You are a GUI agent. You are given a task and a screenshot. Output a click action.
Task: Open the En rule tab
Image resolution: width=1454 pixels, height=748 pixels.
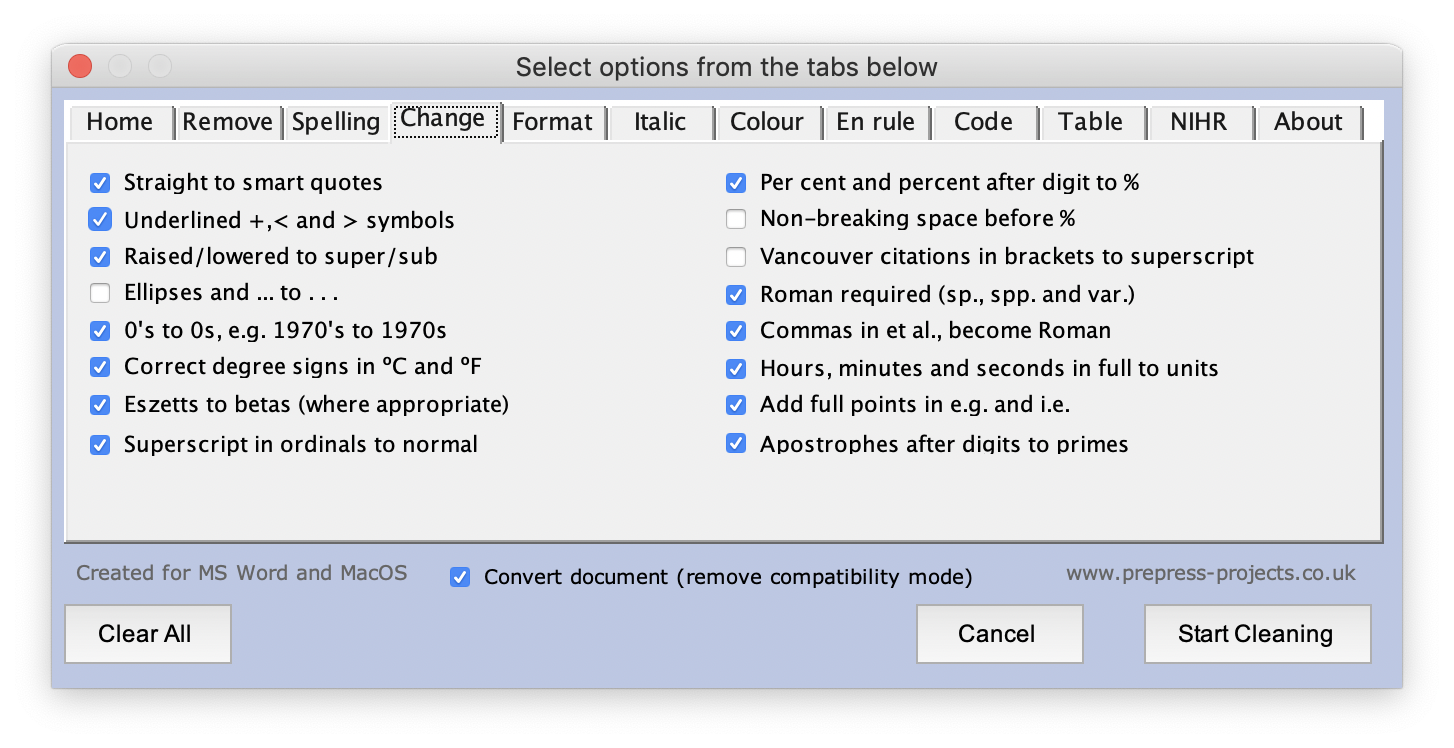coord(875,122)
